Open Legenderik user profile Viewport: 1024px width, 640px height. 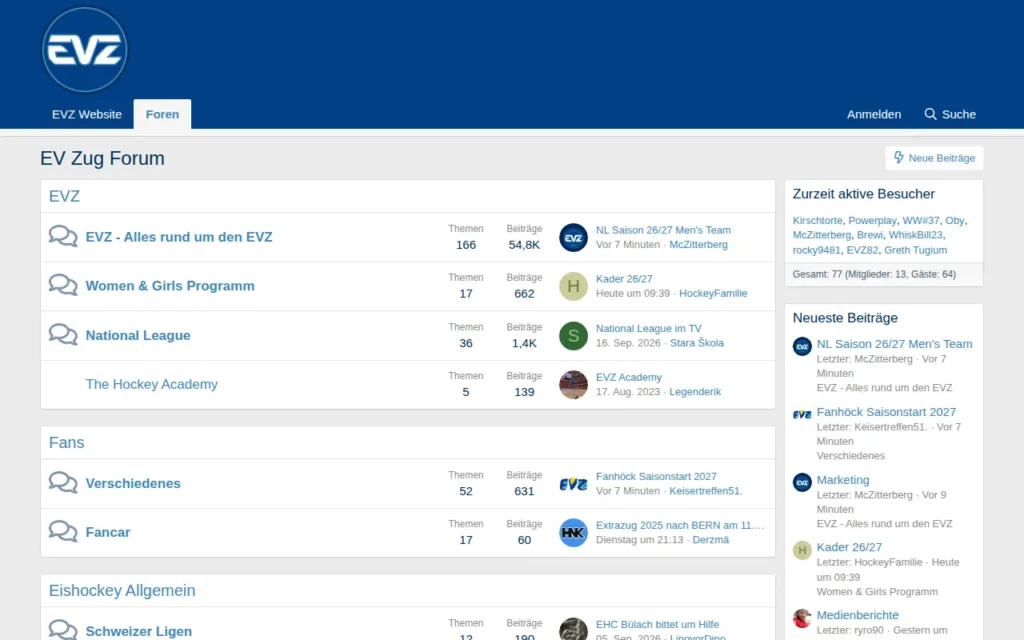[695, 392]
